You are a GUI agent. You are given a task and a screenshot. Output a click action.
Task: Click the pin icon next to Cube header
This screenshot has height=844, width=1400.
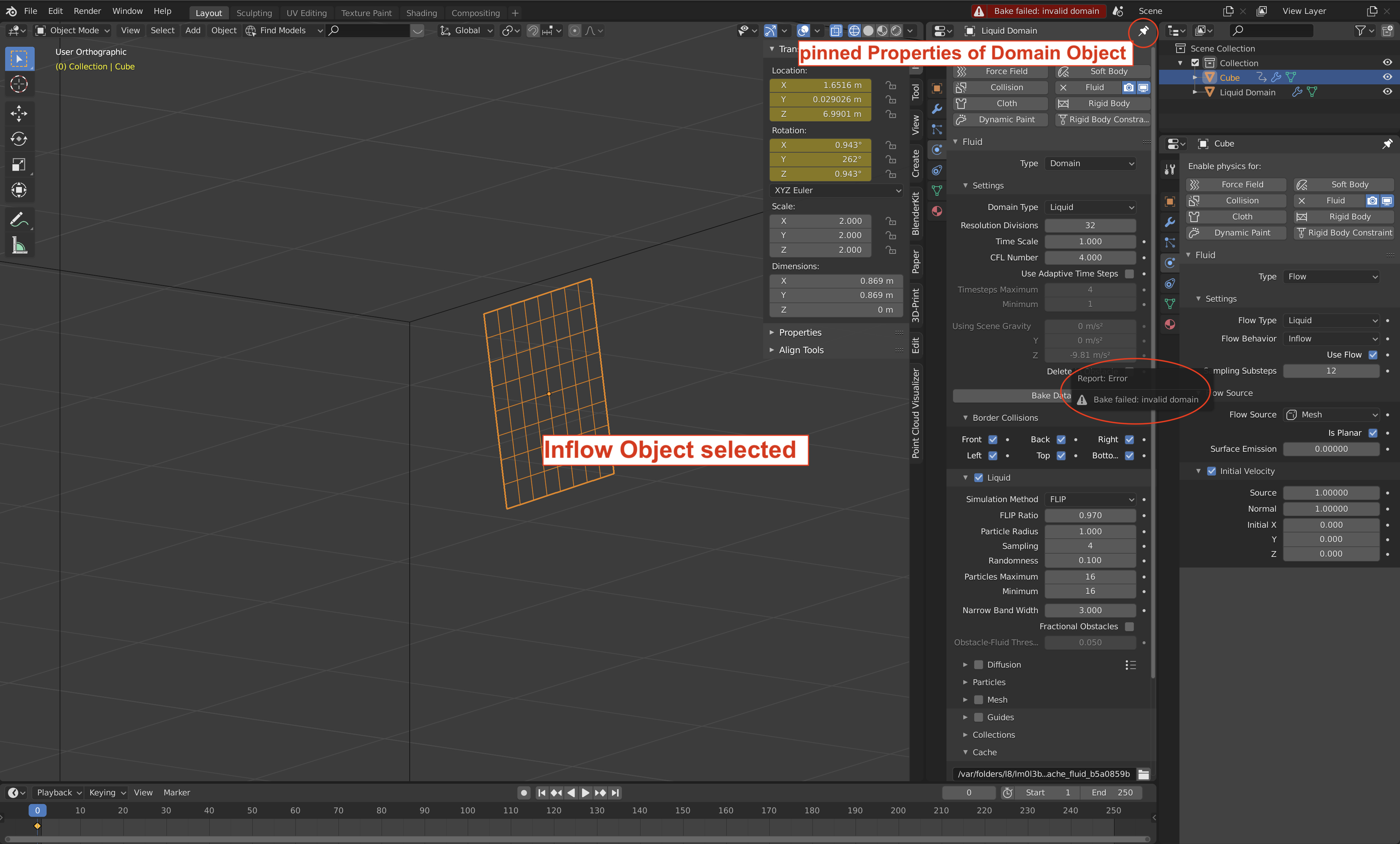pyautogui.click(x=1387, y=144)
